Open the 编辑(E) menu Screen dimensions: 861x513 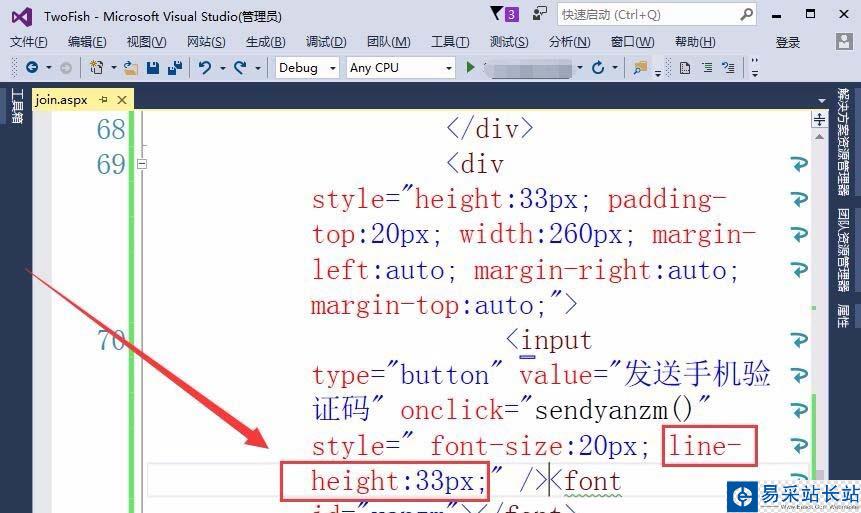tap(87, 42)
